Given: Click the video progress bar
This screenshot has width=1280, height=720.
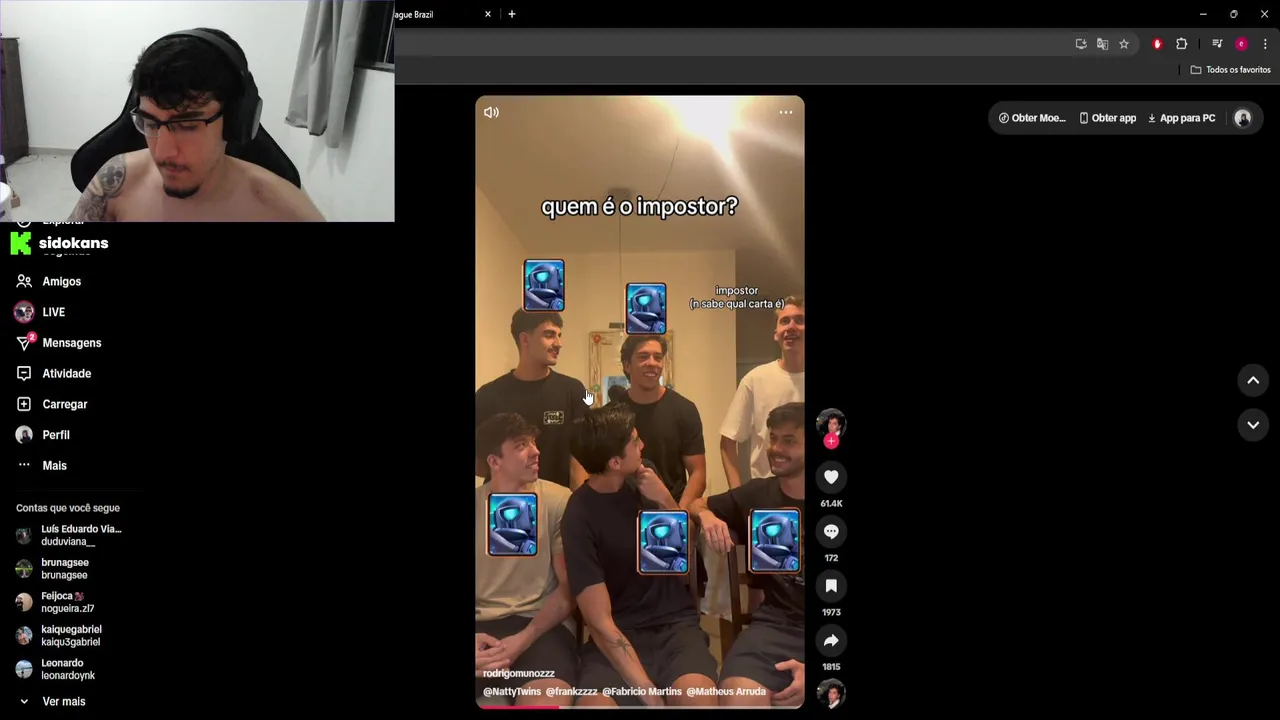Looking at the screenshot, I should point(640,707).
